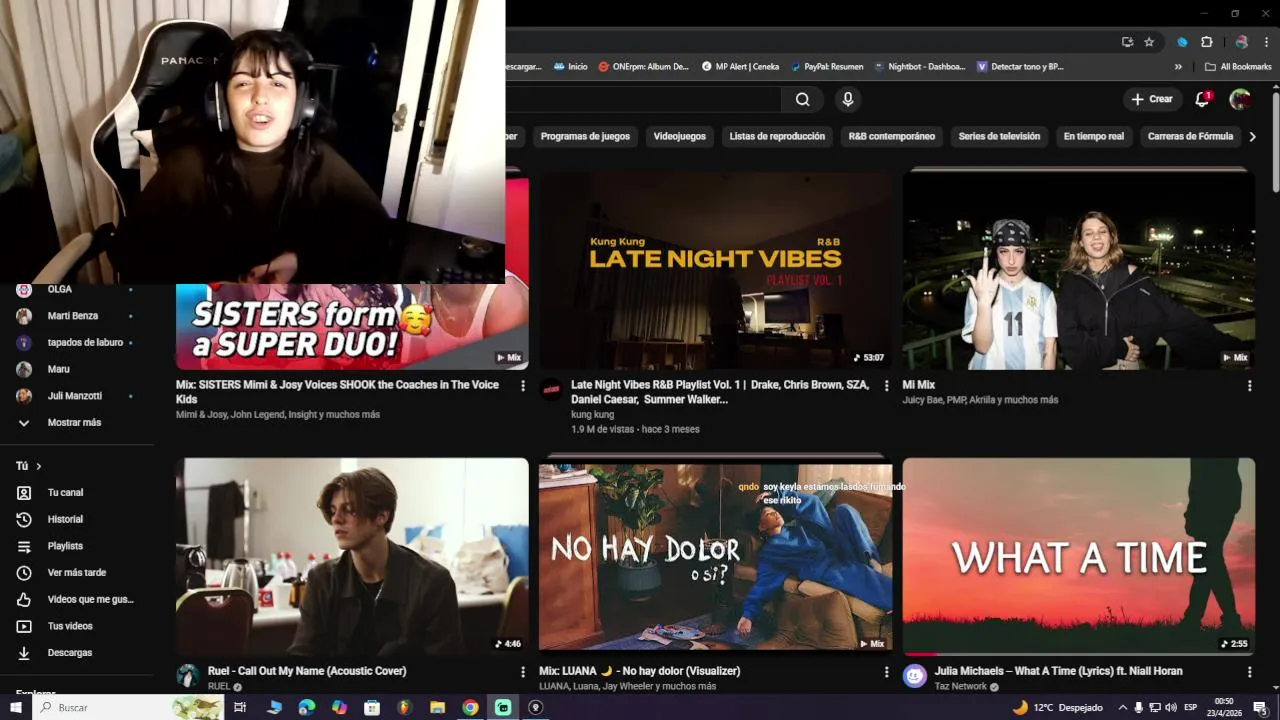1280x720 pixels.
Task: Open the Nightbot Dashboard bookmark
Action: coord(920,67)
